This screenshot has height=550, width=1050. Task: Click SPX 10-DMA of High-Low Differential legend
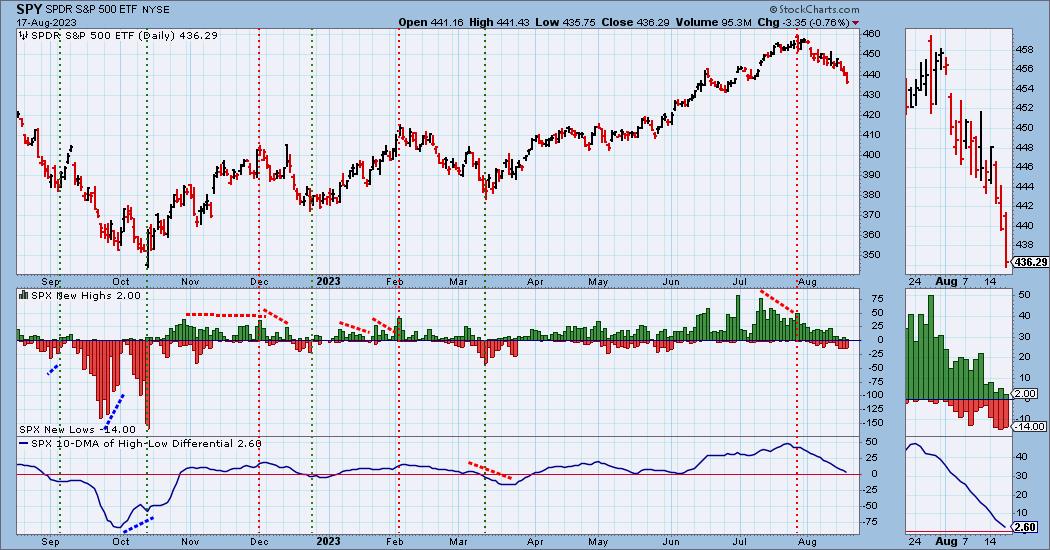click(x=147, y=443)
